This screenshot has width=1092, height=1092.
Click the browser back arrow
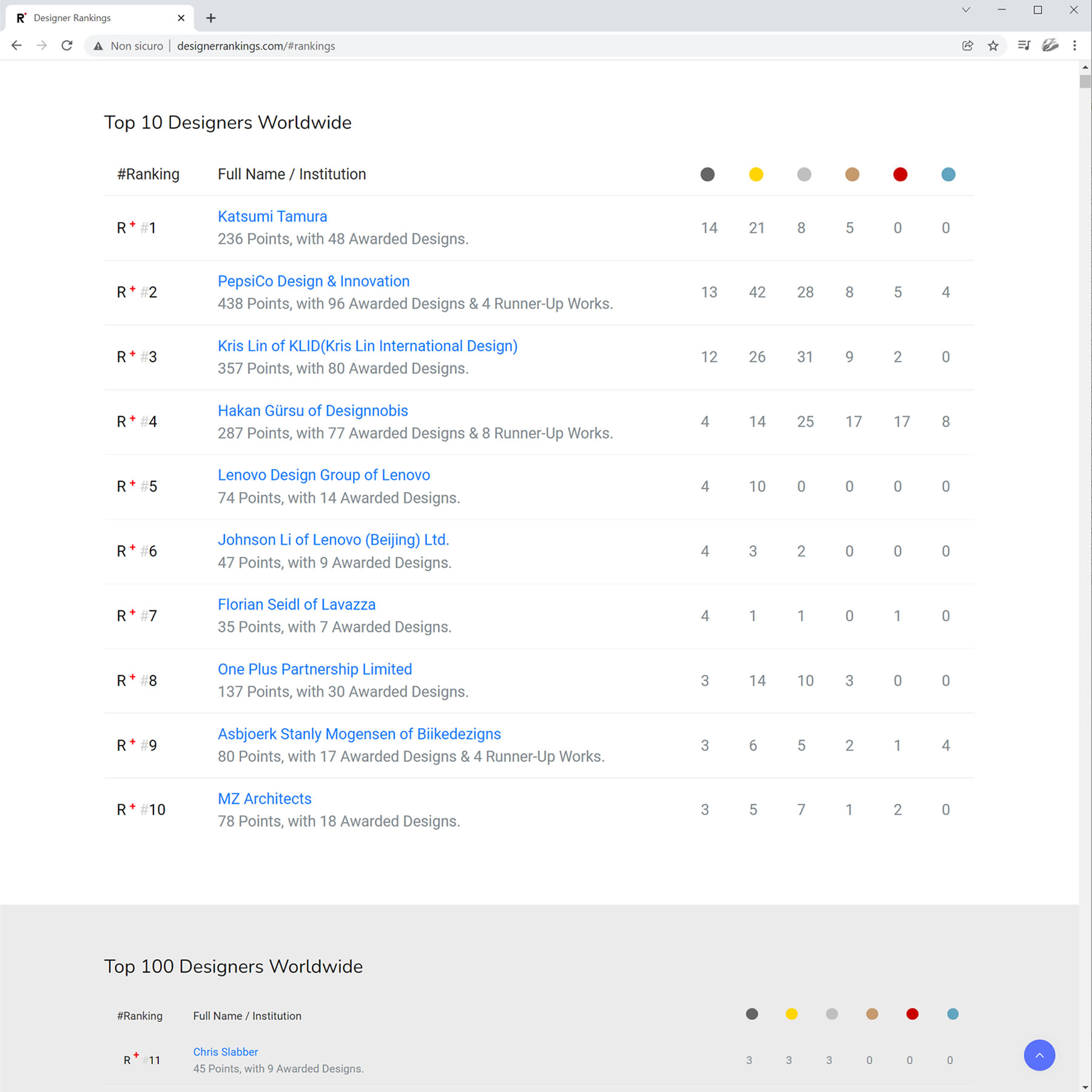16,45
